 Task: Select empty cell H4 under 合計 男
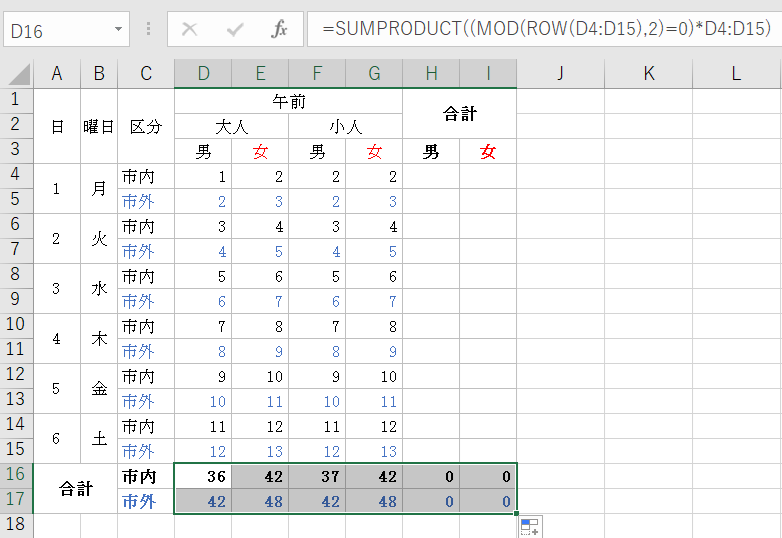431,176
